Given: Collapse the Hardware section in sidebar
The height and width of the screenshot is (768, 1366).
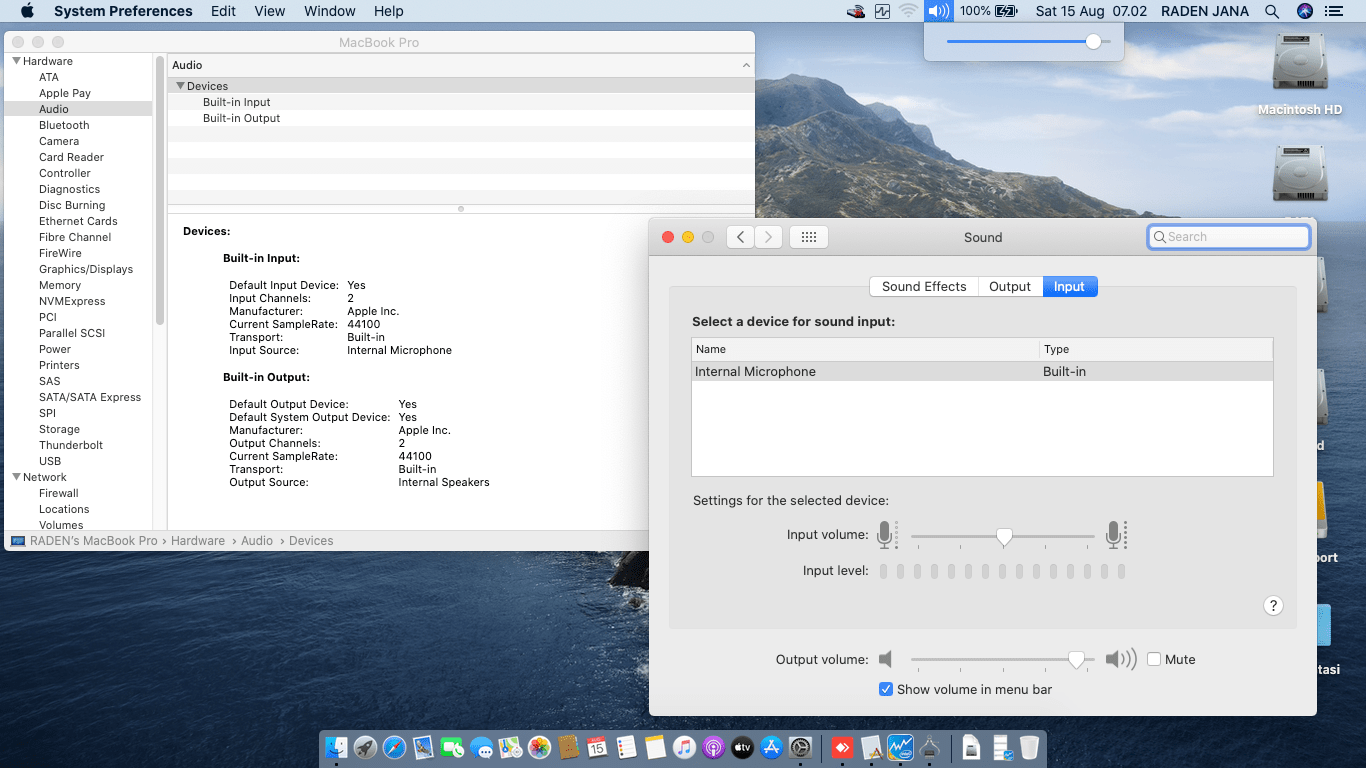Looking at the screenshot, I should [16, 61].
